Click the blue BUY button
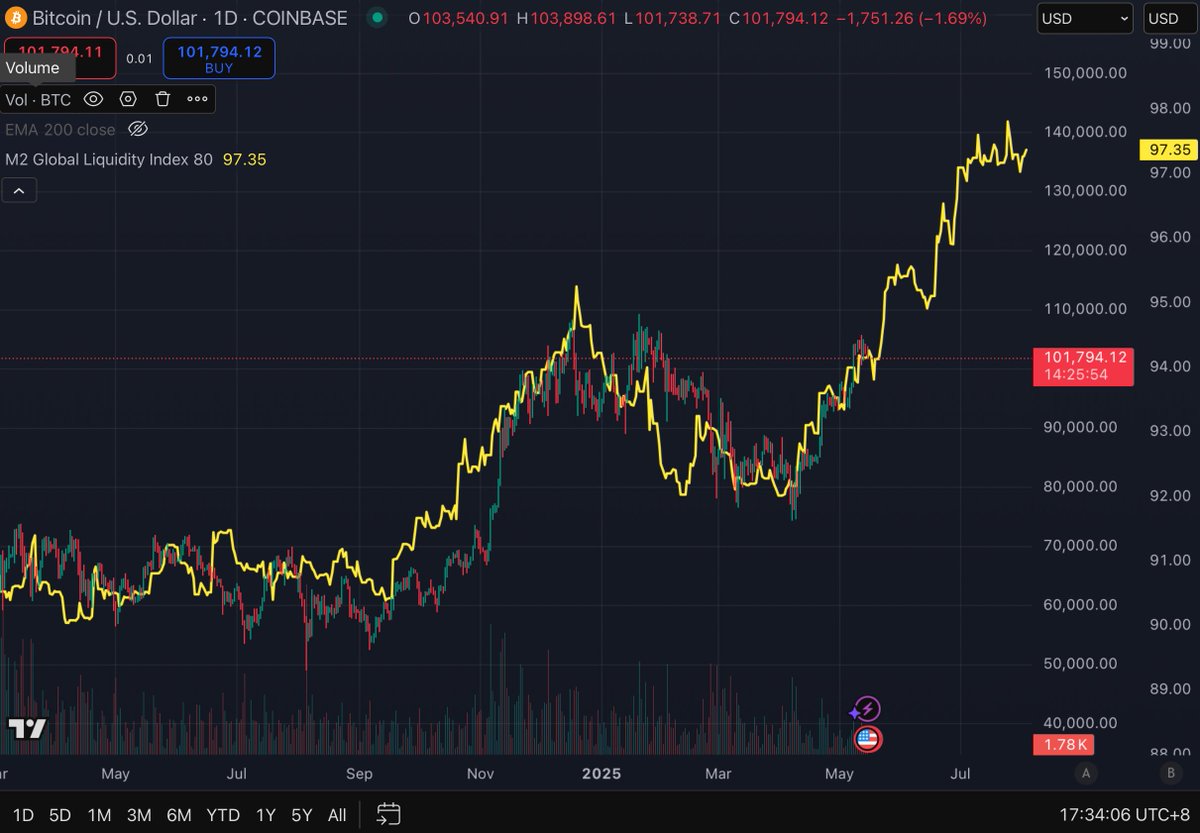 pos(219,58)
